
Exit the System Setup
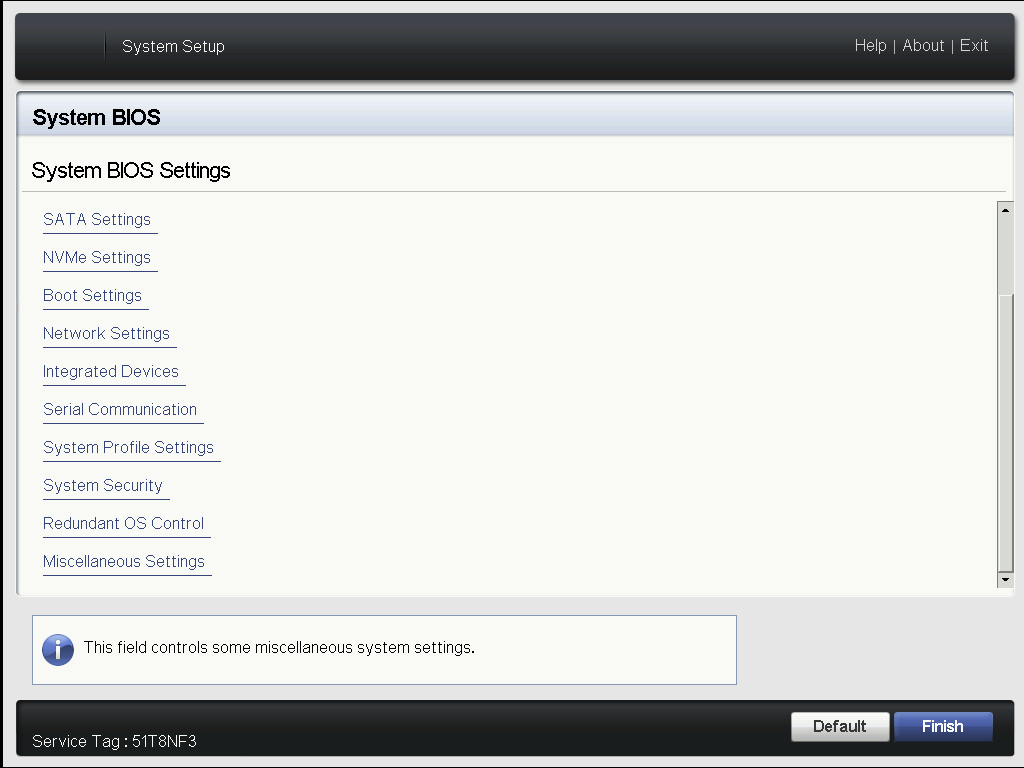click(974, 46)
